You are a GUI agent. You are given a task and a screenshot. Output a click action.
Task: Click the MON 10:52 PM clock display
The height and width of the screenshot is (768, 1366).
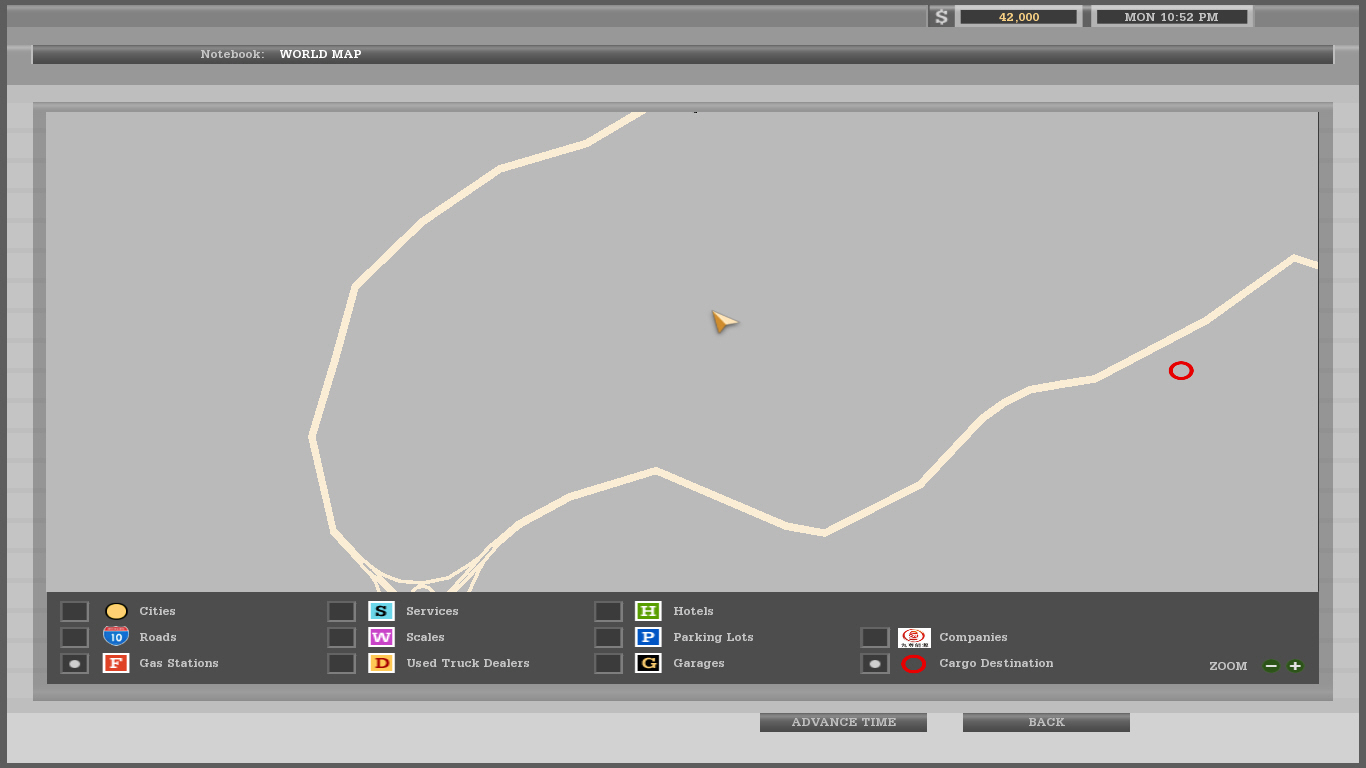(1172, 17)
